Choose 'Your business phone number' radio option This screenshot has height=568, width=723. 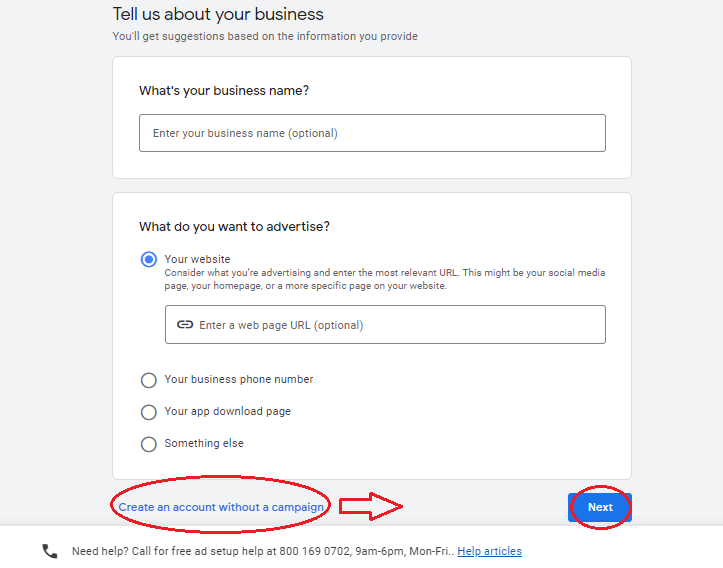click(x=149, y=380)
